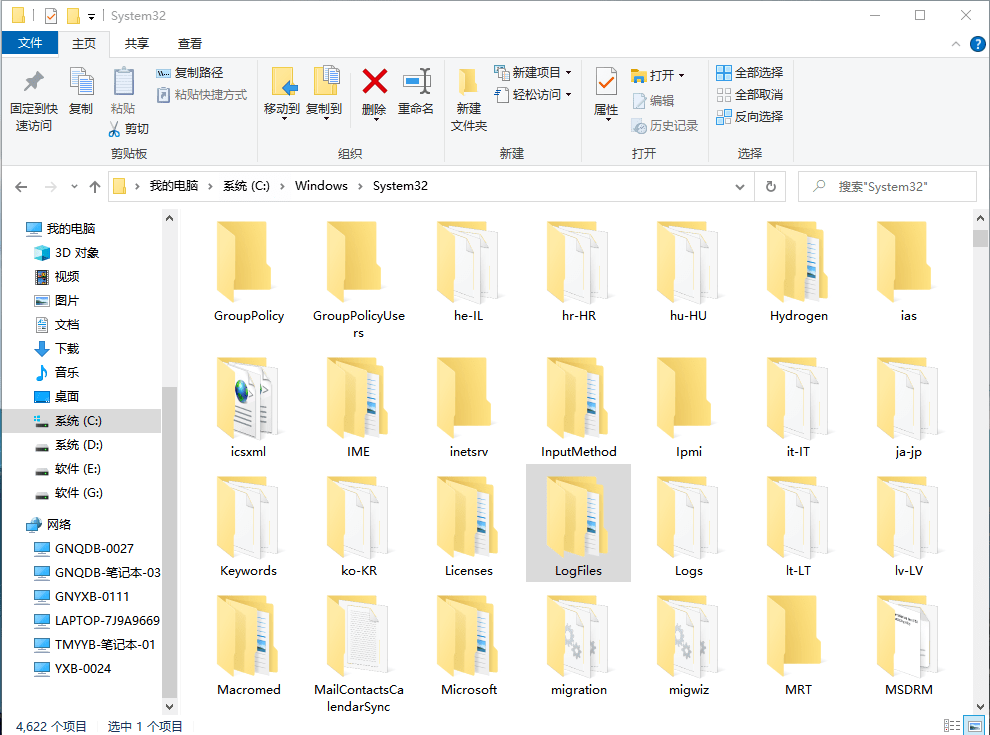The width and height of the screenshot is (990, 735).
Task: Open the File (文件) tab
Action: (30, 43)
